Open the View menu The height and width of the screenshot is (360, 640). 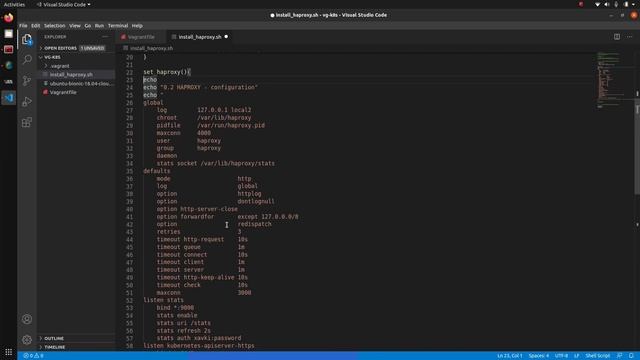(75, 26)
